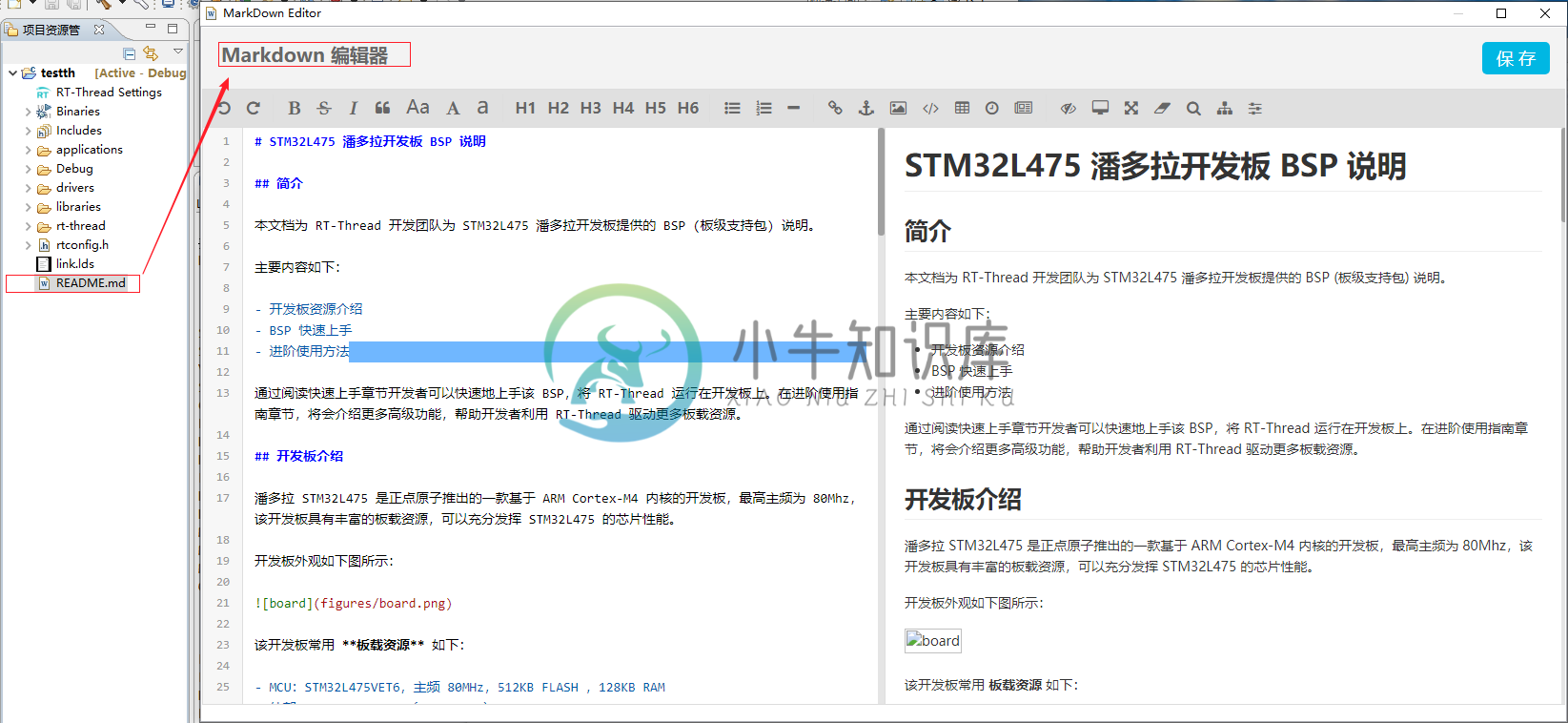
Task: Expand the Binaries folder
Action: pyautogui.click(x=28, y=112)
